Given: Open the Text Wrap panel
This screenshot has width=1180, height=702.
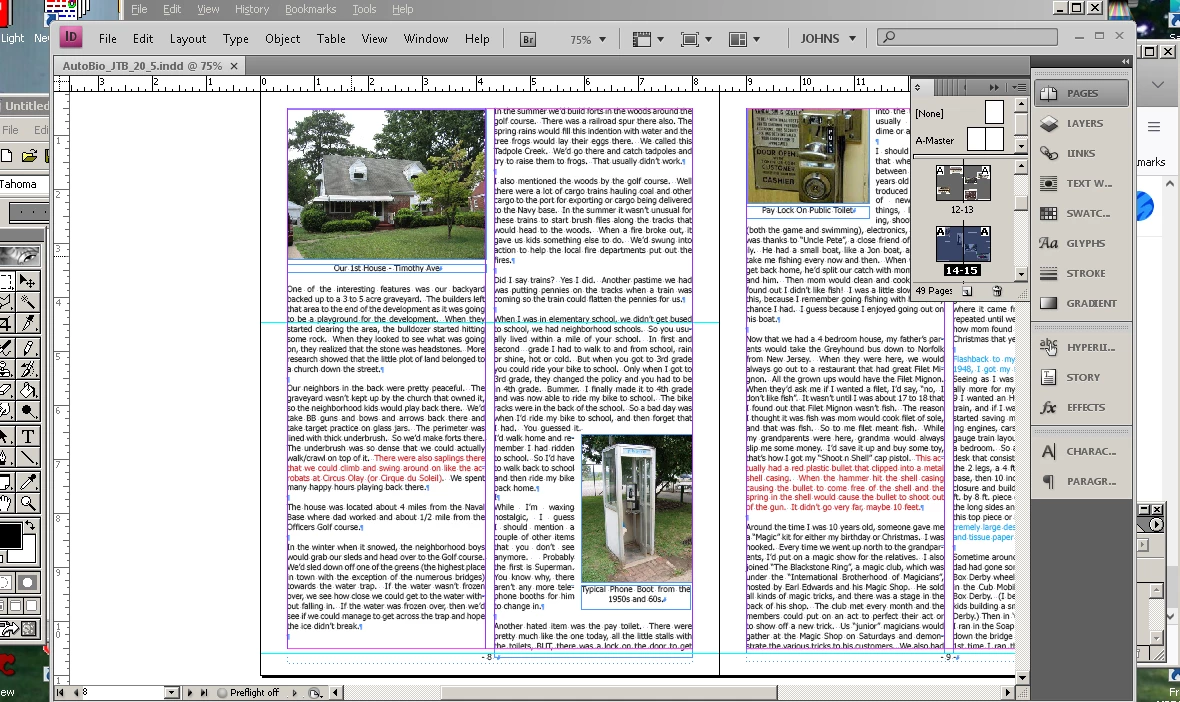Looking at the screenshot, I should point(1081,184).
